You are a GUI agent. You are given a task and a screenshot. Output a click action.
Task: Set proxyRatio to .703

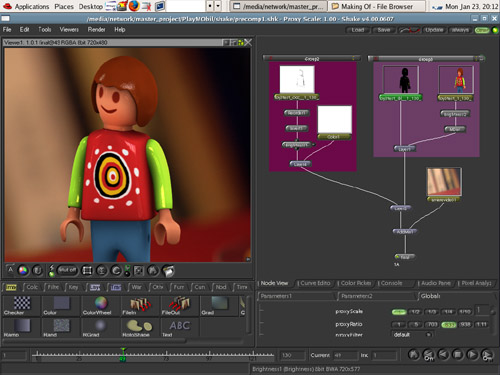point(432,324)
